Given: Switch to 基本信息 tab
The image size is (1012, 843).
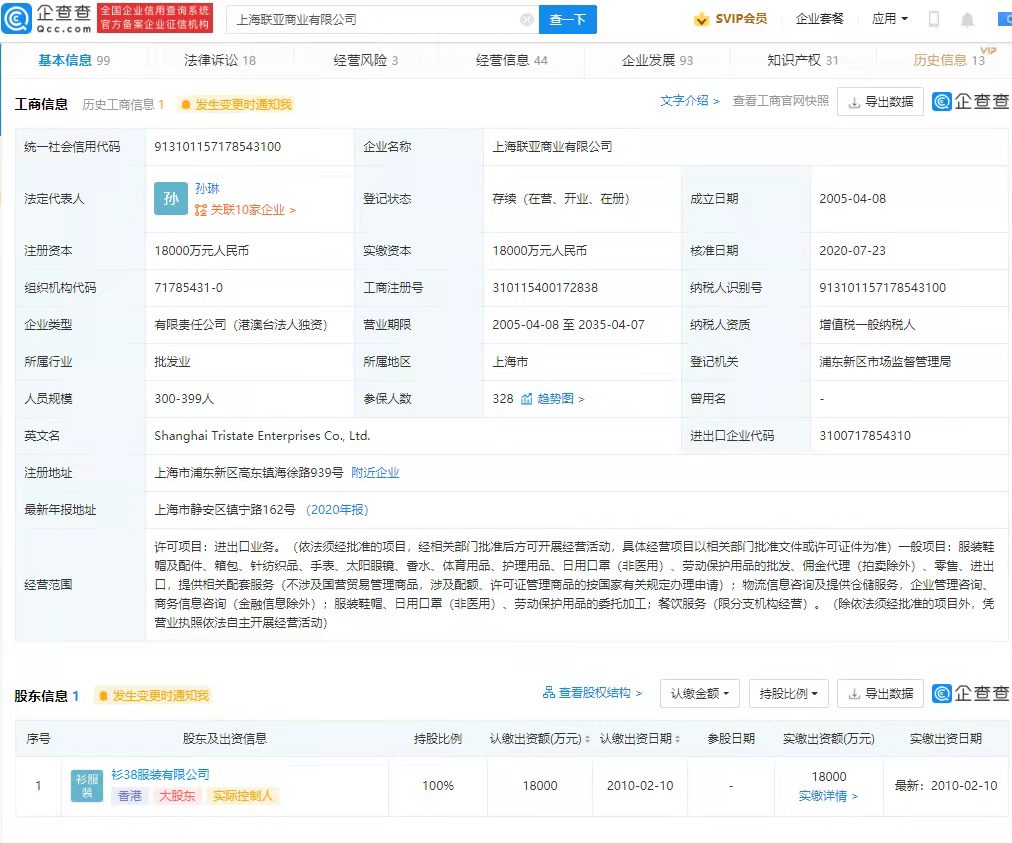Looking at the screenshot, I should pyautogui.click(x=74, y=60).
